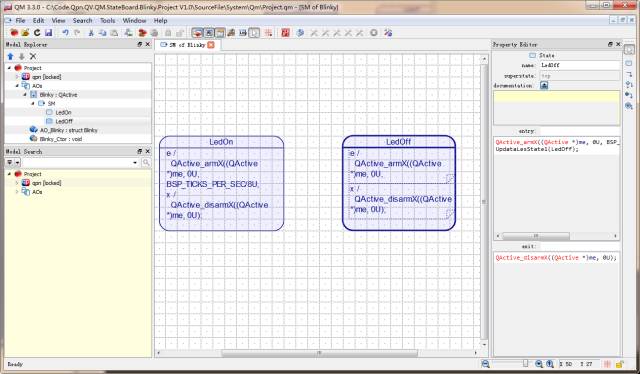Expand qpn [locked] in Model Search results

(x=17, y=183)
